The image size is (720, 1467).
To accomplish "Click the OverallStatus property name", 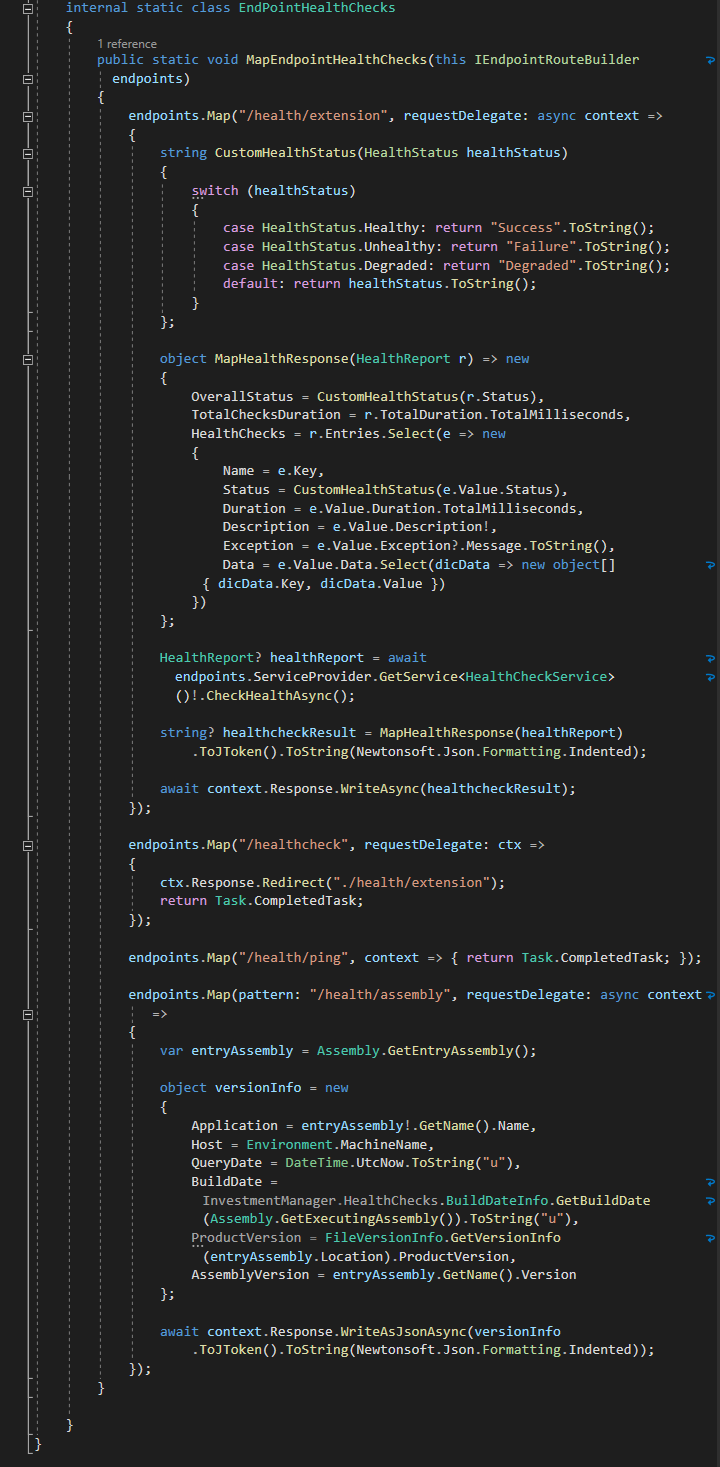I will pos(242,396).
